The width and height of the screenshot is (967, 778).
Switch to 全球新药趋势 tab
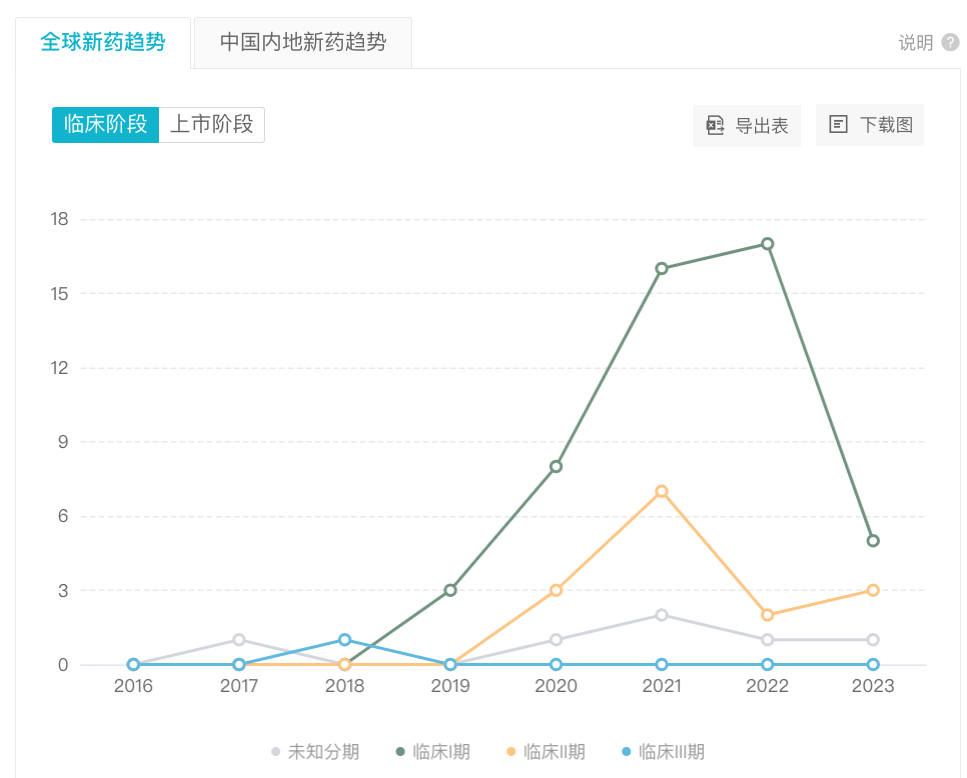(x=103, y=42)
